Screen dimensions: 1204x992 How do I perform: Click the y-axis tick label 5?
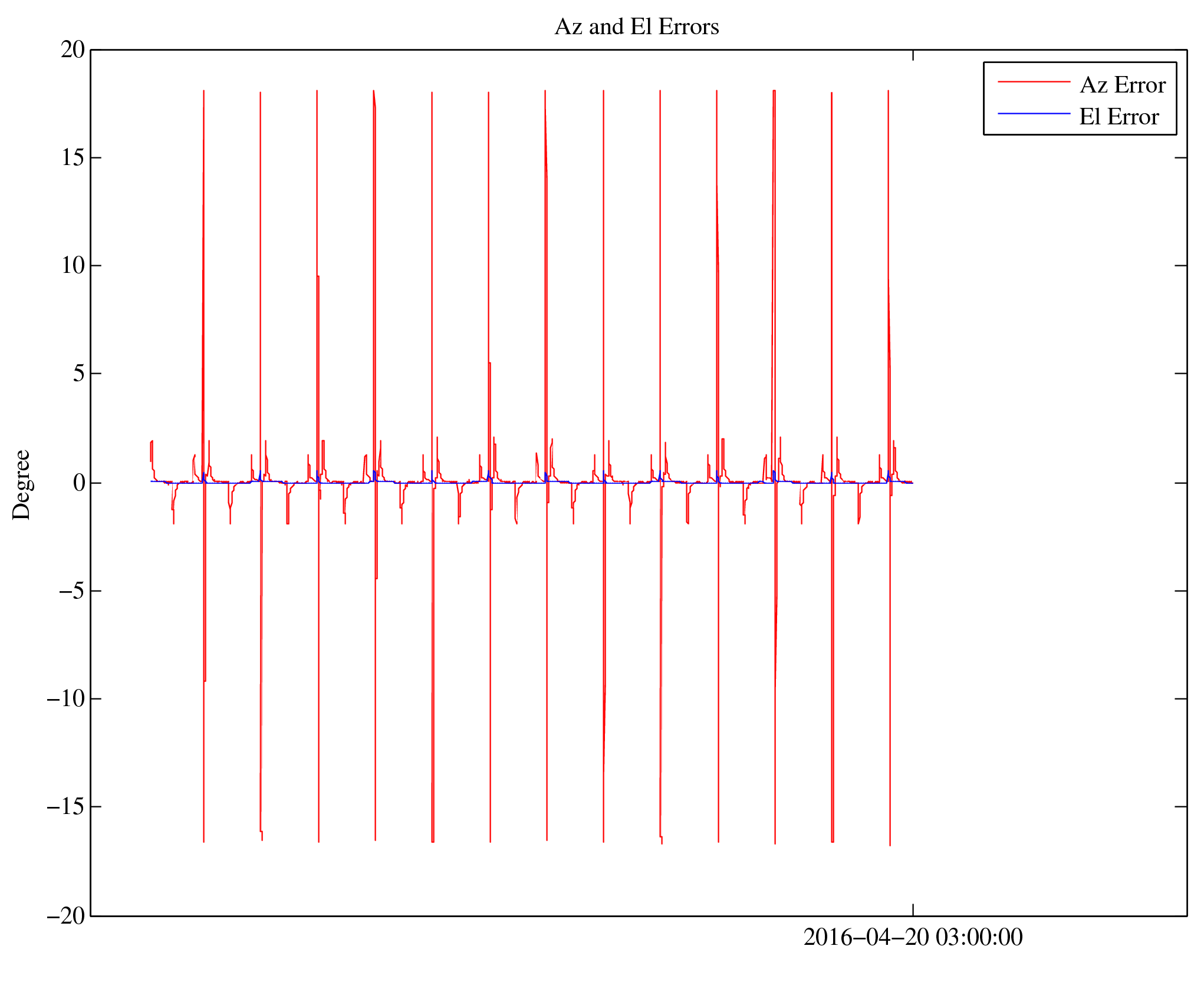point(79,374)
